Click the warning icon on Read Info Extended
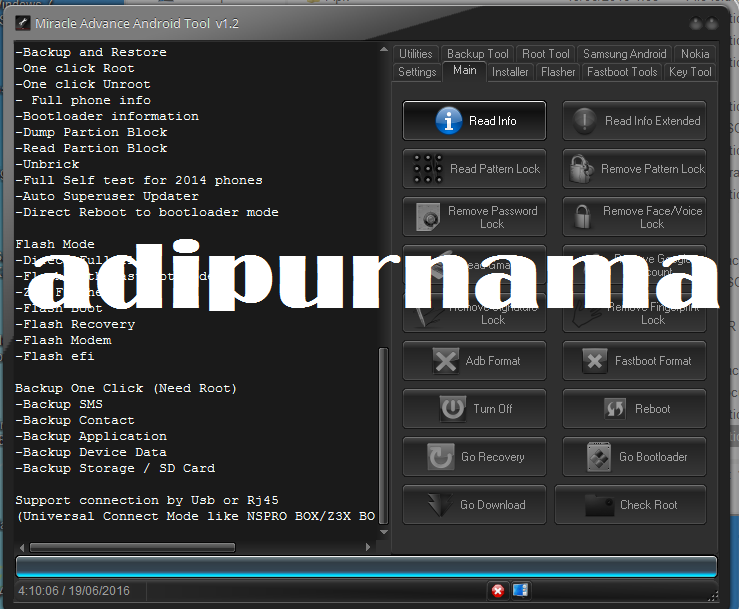The width and height of the screenshot is (739, 609). [x=584, y=121]
